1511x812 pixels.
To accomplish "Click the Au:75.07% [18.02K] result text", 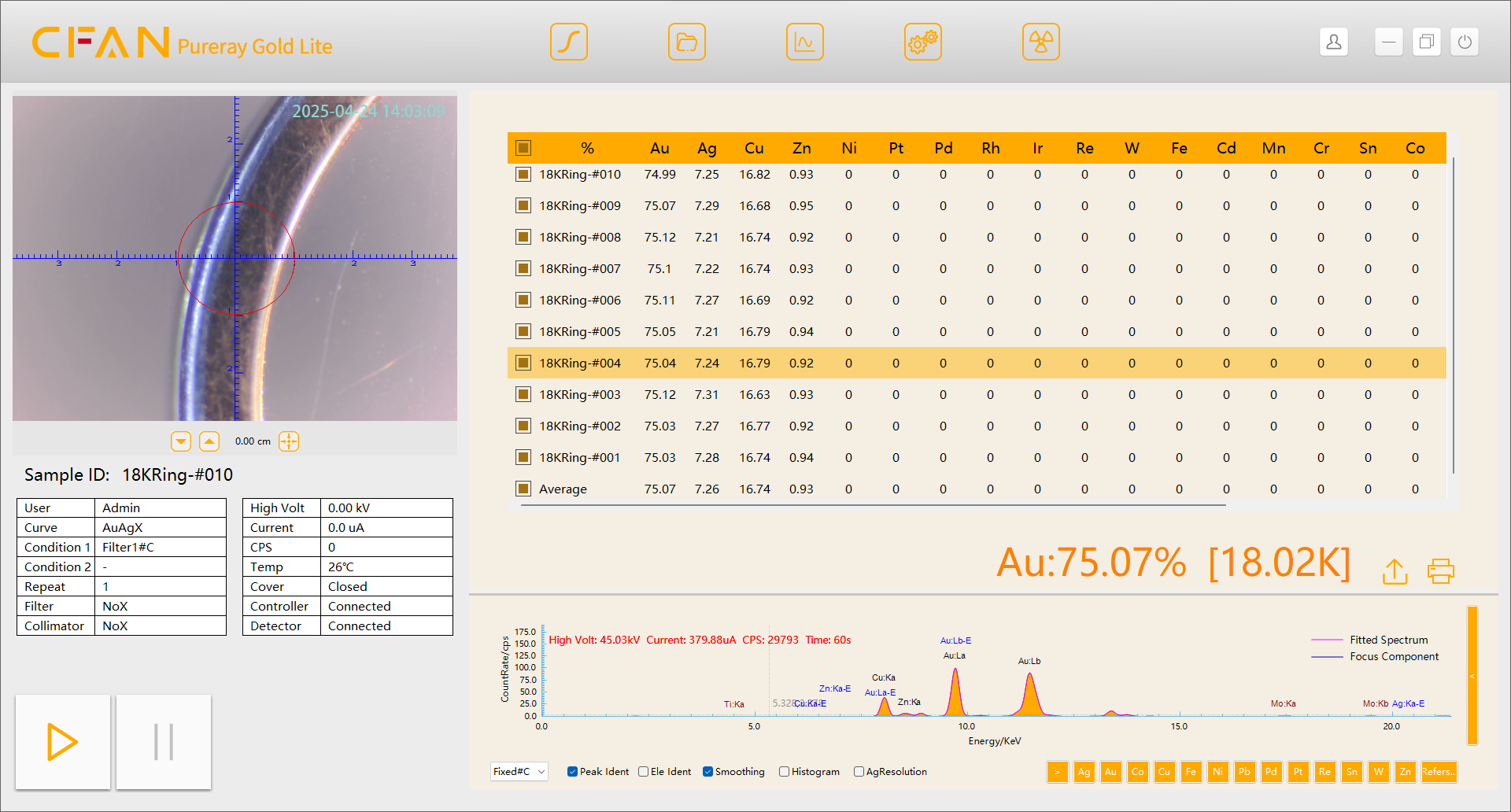I will (x=1173, y=563).
